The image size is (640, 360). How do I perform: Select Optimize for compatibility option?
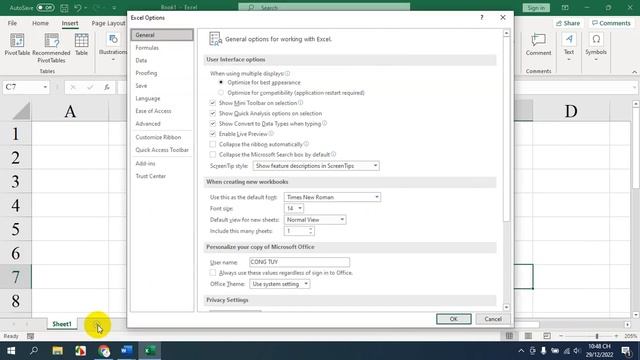click(221, 93)
